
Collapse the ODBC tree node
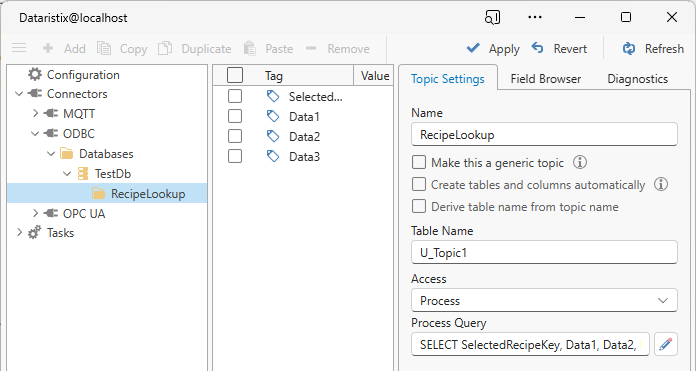pos(35,134)
